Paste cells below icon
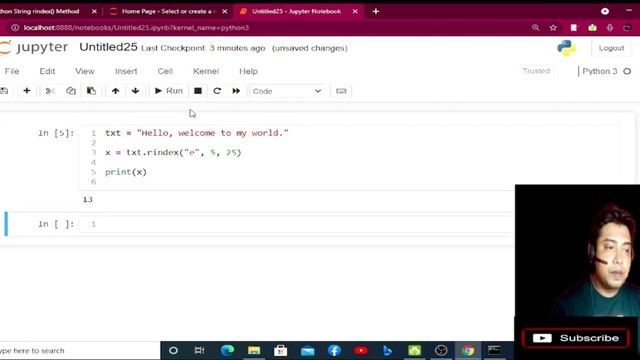This screenshot has width=640, height=360. coord(91,91)
